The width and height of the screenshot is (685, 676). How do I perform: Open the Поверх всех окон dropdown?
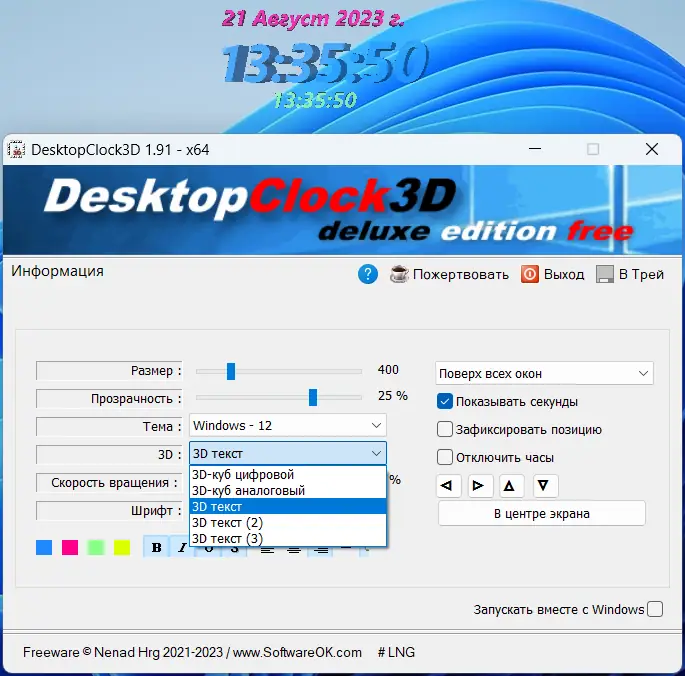coord(544,373)
